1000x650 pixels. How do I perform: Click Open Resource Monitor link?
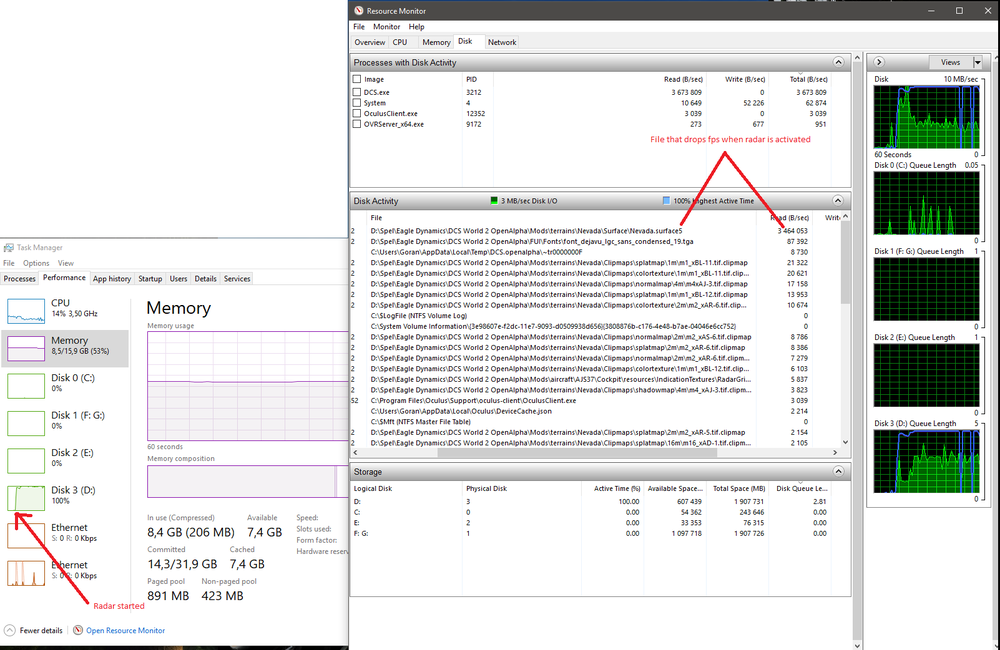click(126, 630)
